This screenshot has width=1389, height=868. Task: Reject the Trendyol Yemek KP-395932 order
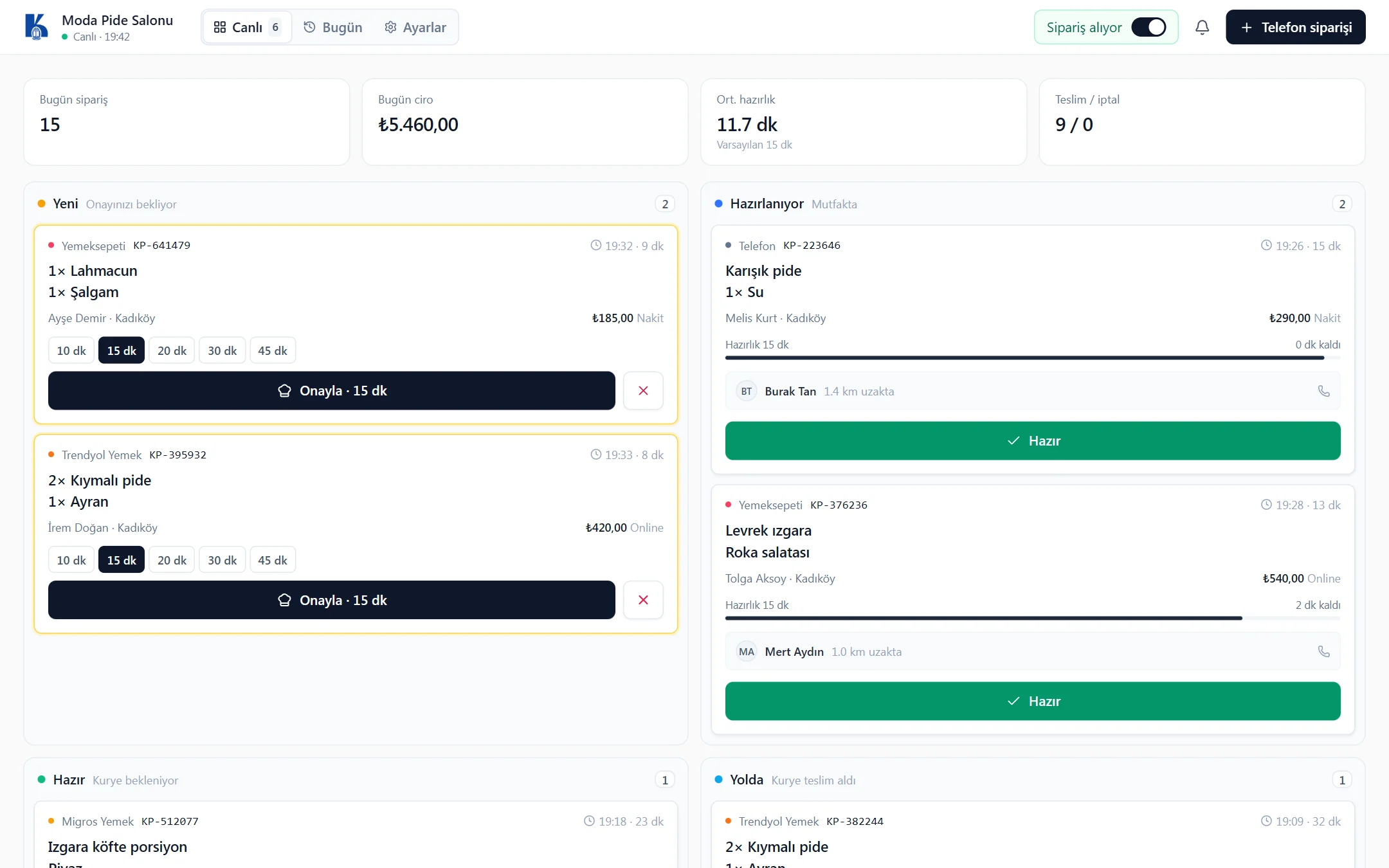point(643,600)
